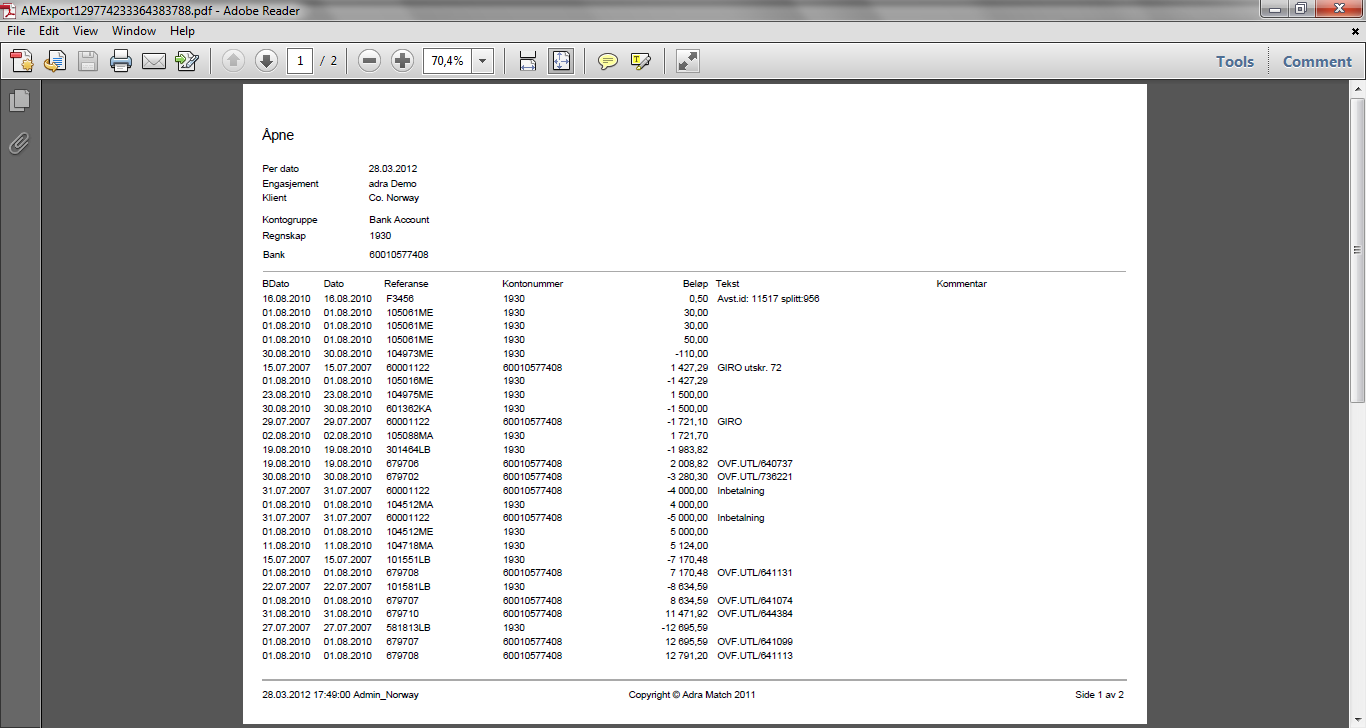Click the reference 104973ME
This screenshot has height=728, width=1366.
(409, 353)
